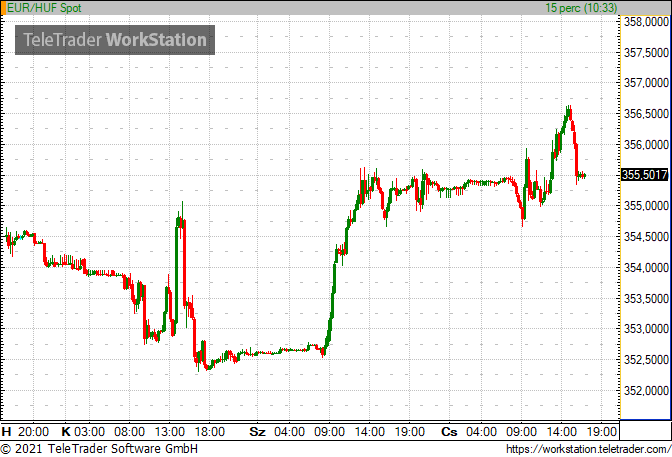Click the 13:00 time axis label
The height and width of the screenshot is (457, 672).
pyautogui.click(x=169, y=432)
